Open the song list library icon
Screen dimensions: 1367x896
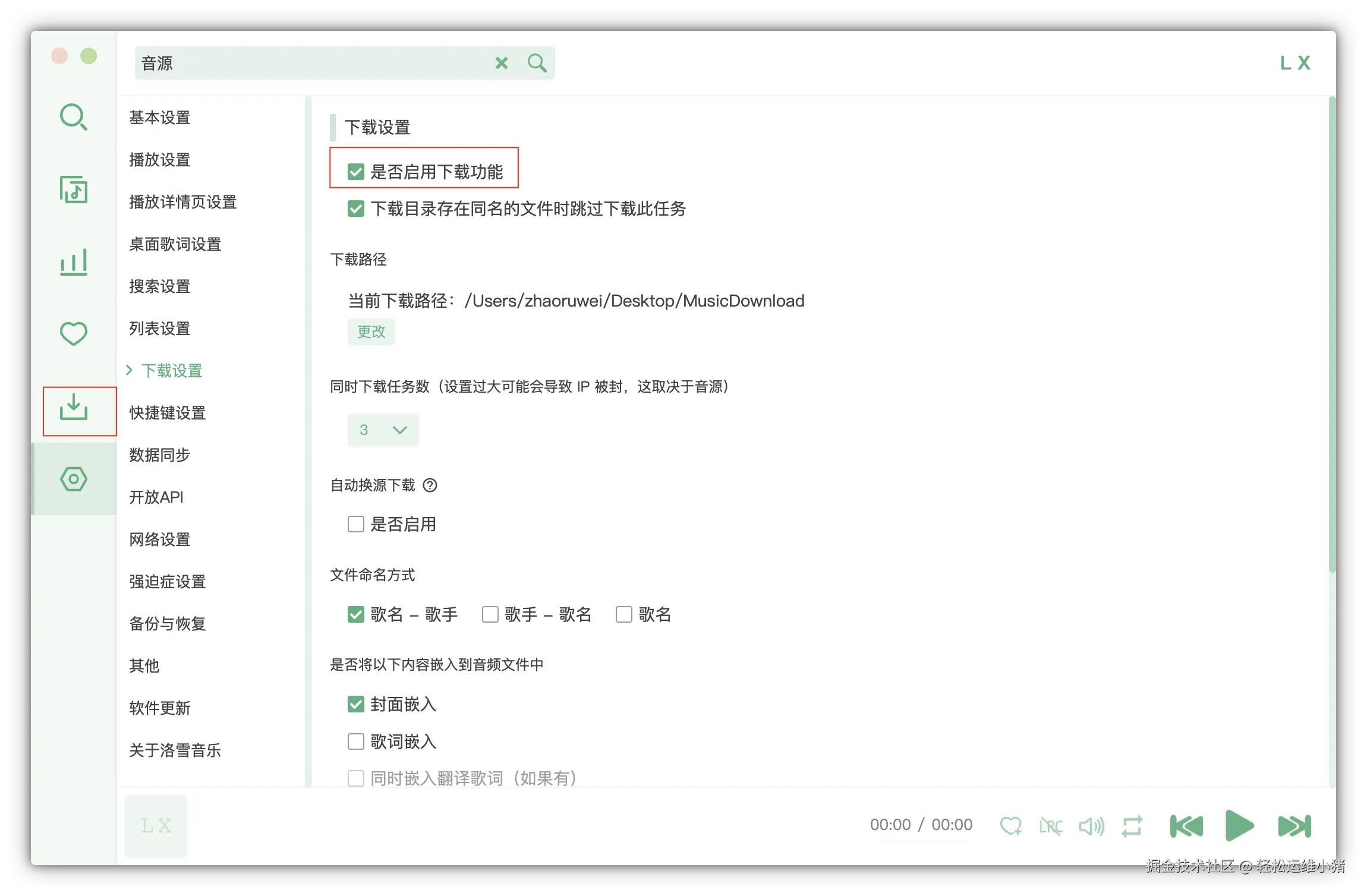[x=74, y=190]
